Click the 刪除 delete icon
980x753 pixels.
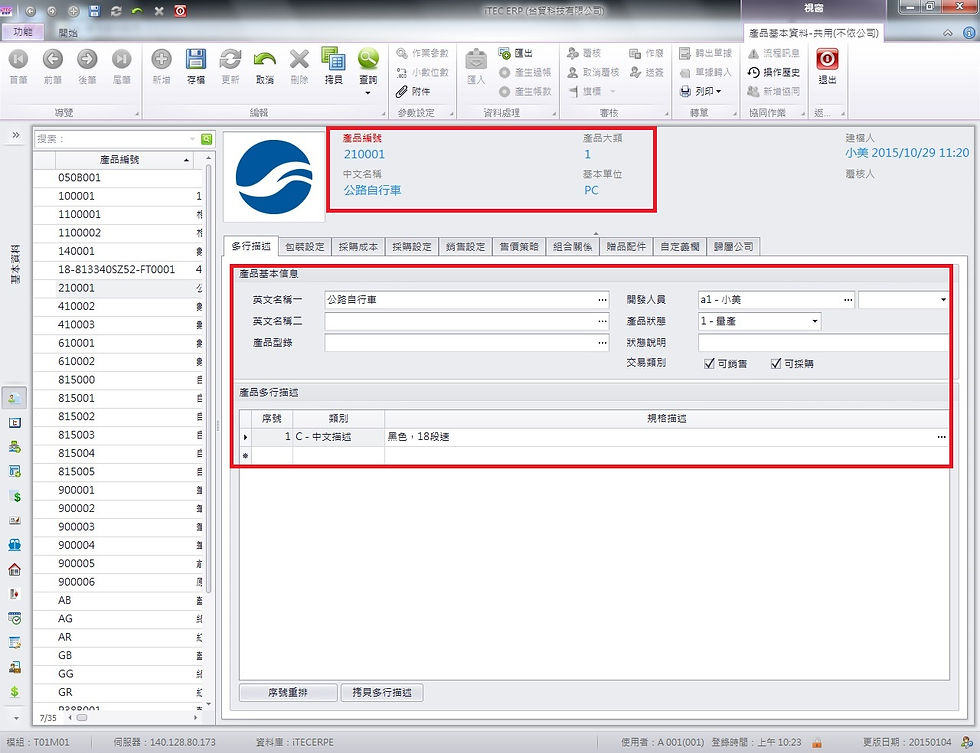tap(299, 59)
